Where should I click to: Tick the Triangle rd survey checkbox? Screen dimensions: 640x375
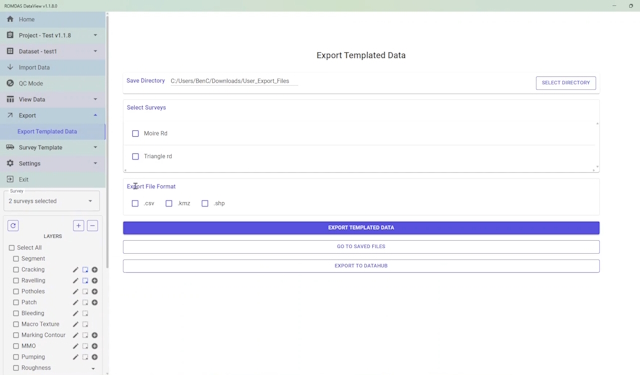click(136, 156)
